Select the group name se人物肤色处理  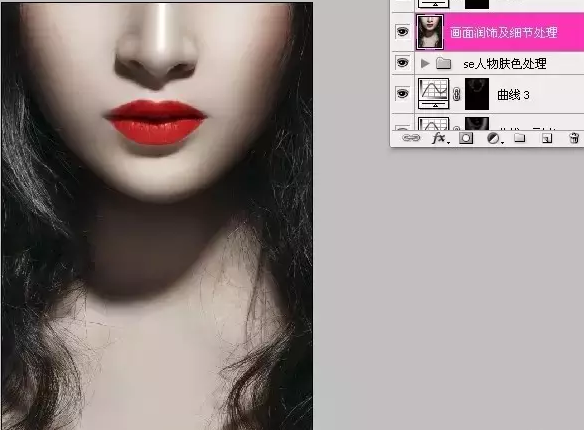[505, 64]
